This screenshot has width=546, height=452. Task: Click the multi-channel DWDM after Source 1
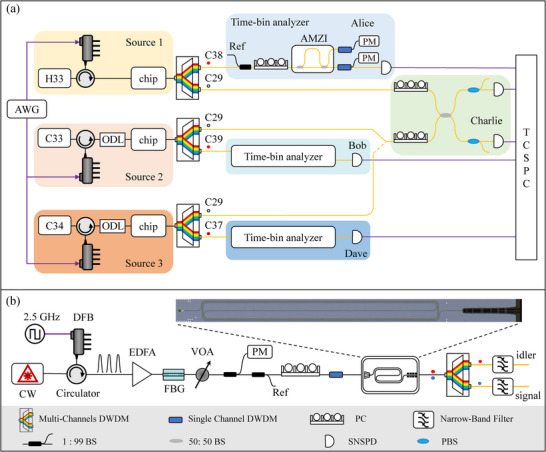click(188, 78)
